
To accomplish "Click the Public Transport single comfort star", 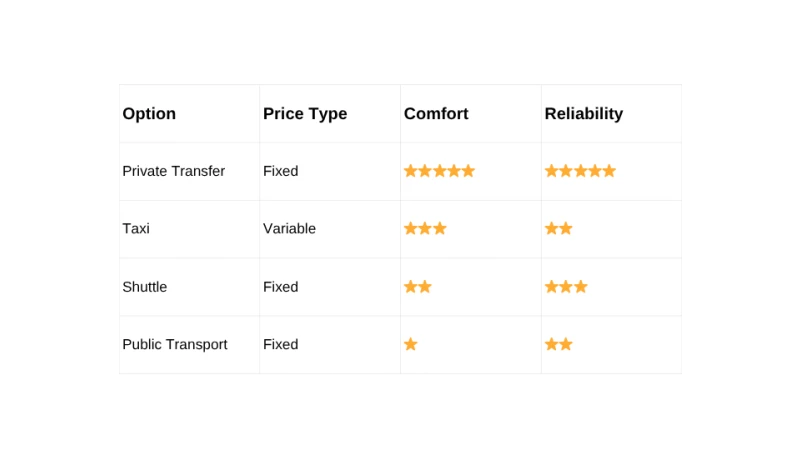I will (x=410, y=344).
